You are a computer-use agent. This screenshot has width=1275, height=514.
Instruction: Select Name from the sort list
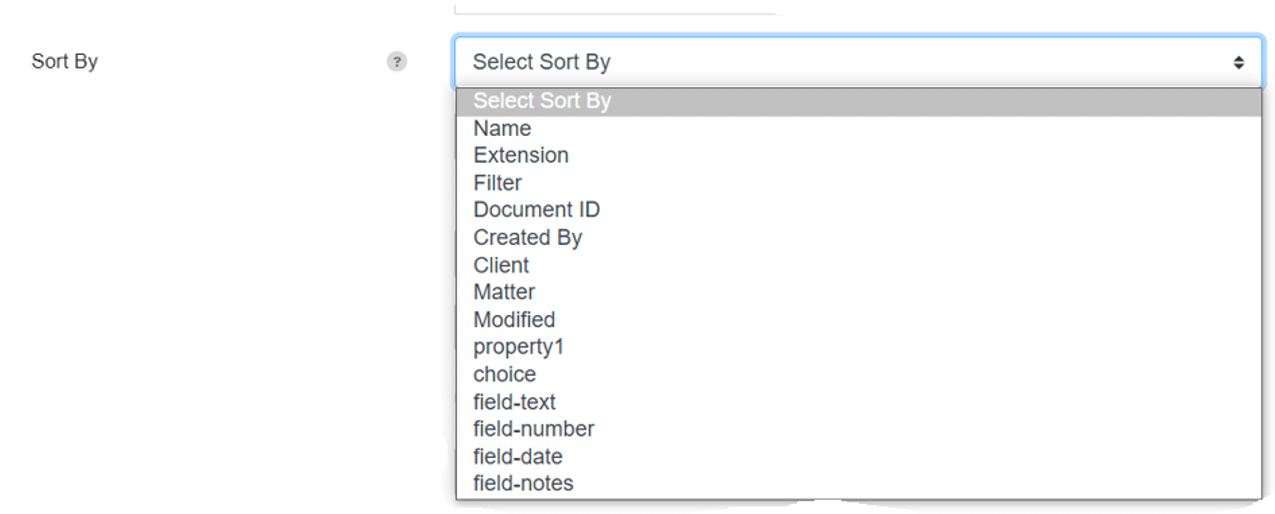(x=858, y=128)
